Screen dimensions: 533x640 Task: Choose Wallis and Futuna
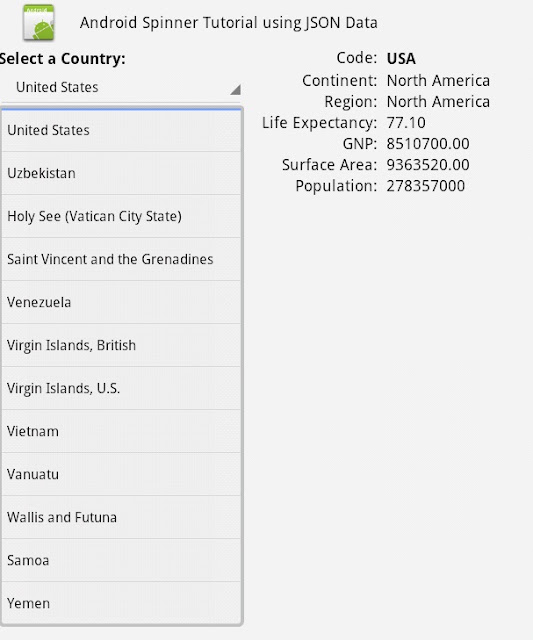point(121,518)
